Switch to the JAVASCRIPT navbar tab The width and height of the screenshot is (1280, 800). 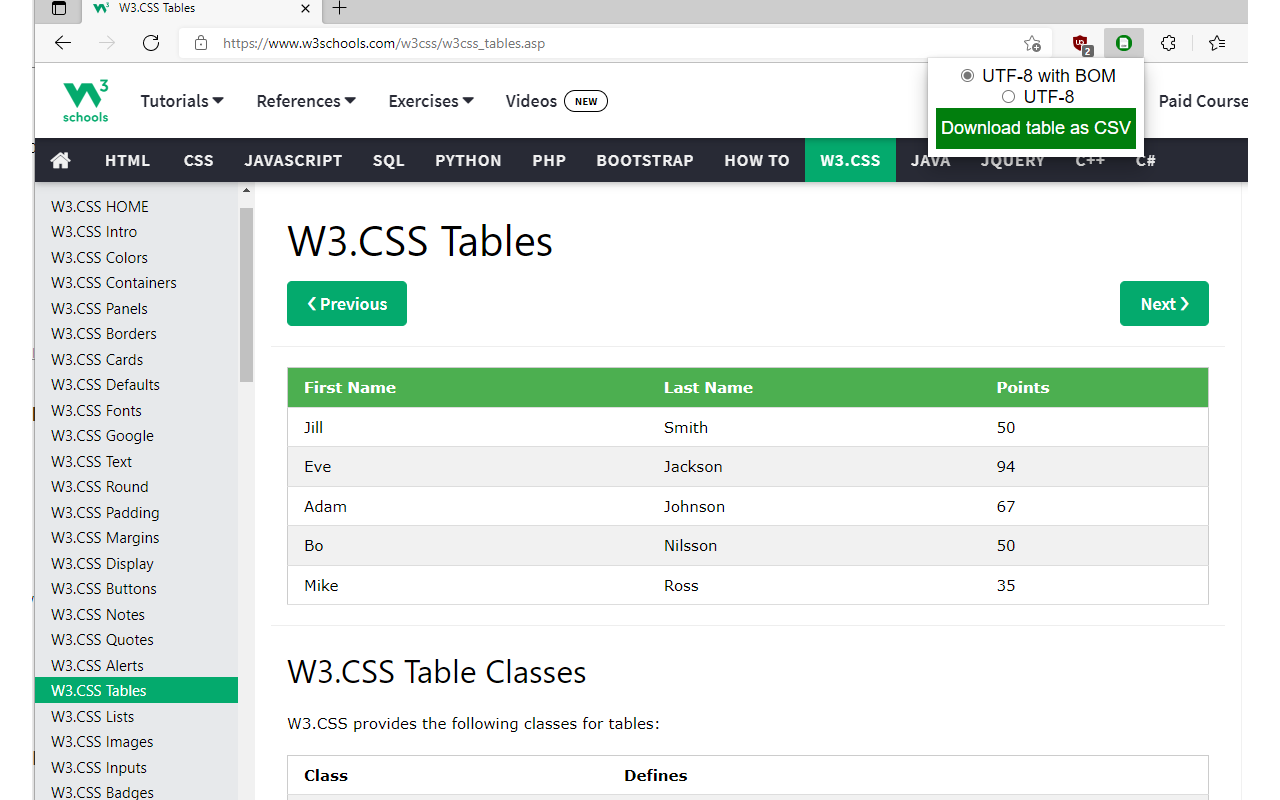point(293,160)
